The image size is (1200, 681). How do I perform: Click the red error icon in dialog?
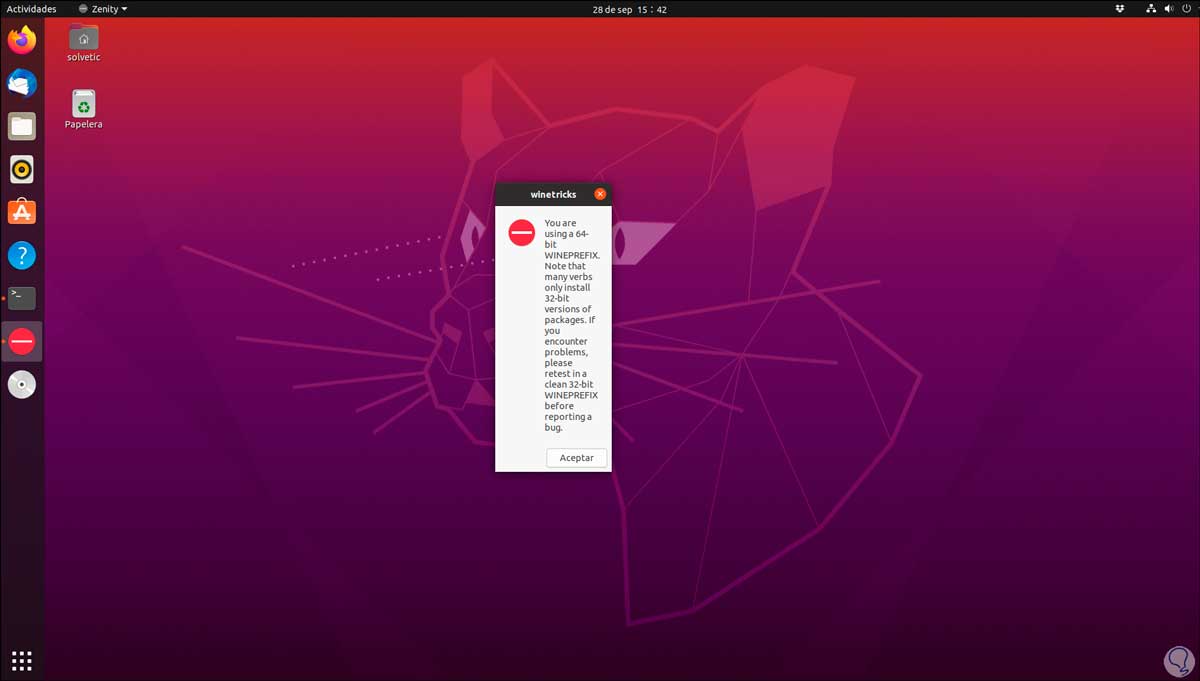pos(522,232)
